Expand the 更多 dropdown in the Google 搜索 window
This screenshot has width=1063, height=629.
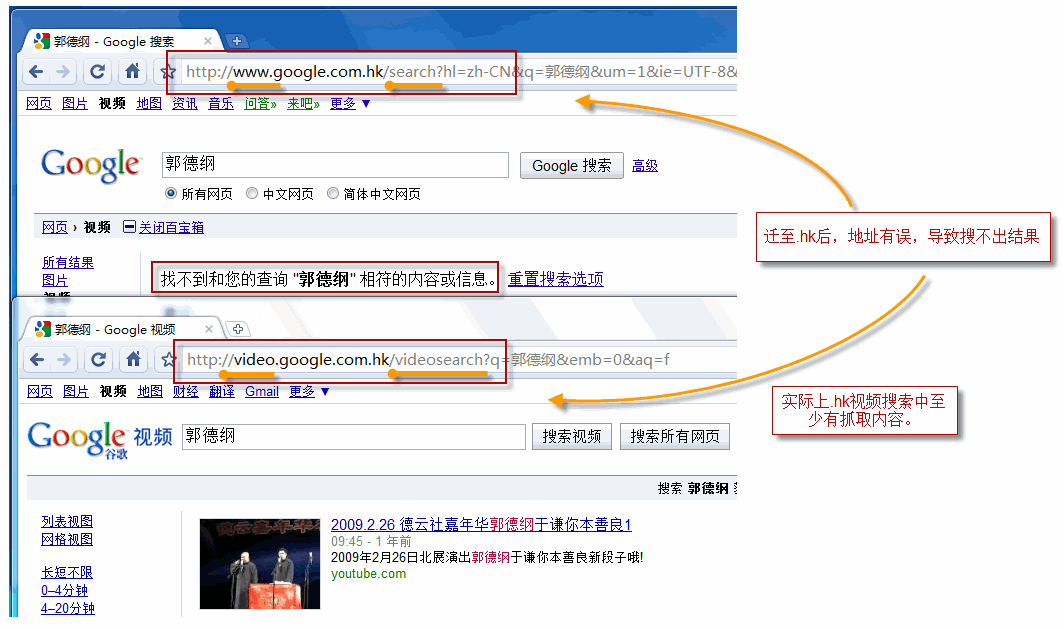pyautogui.click(x=350, y=104)
